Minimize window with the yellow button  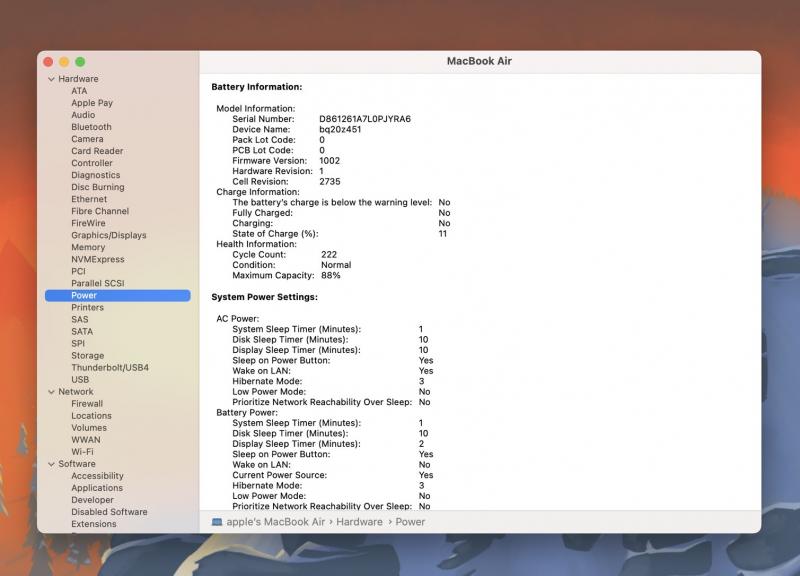64,62
